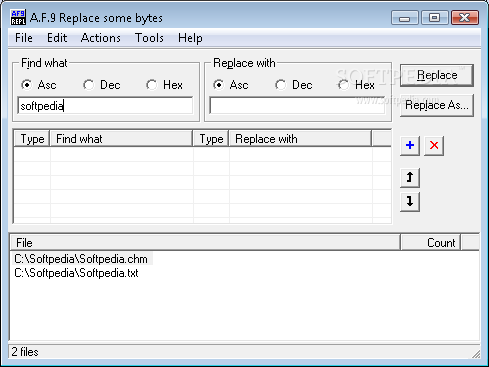Open the File menu
This screenshot has height=367, width=489.
24,38
